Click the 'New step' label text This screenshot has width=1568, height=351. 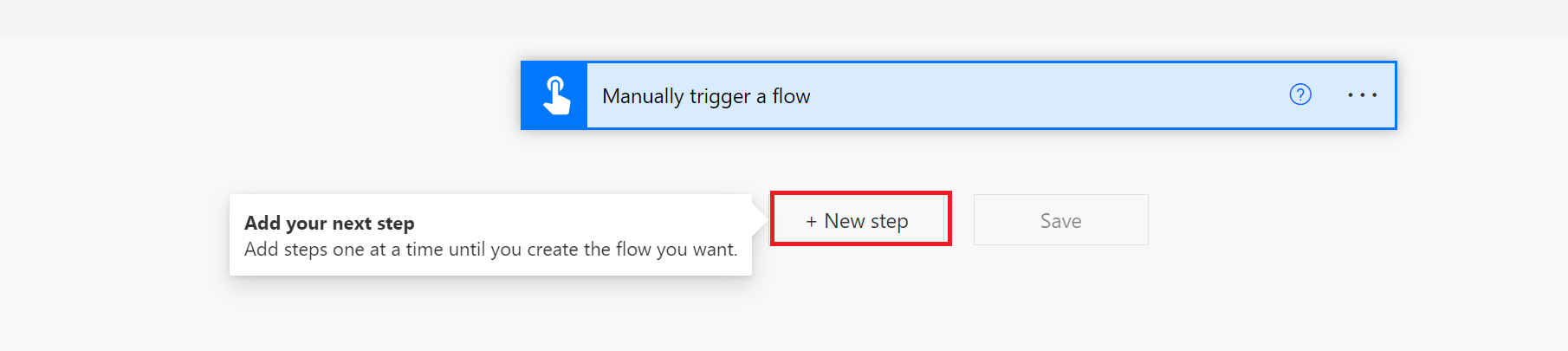pos(866,221)
